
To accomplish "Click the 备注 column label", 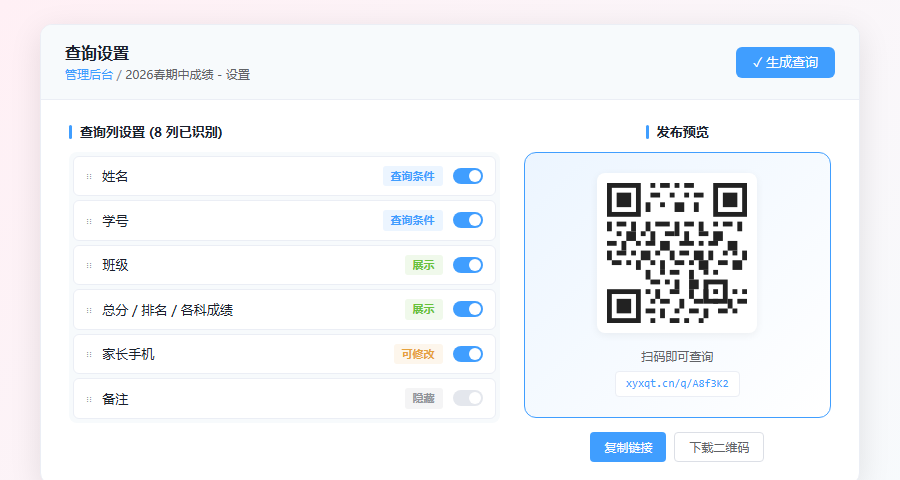I will pyautogui.click(x=115, y=399).
